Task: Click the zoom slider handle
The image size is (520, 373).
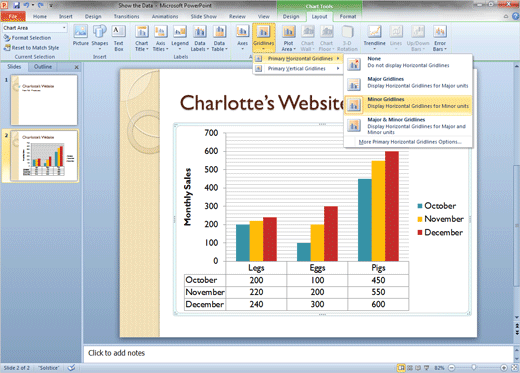Action: tap(473, 368)
